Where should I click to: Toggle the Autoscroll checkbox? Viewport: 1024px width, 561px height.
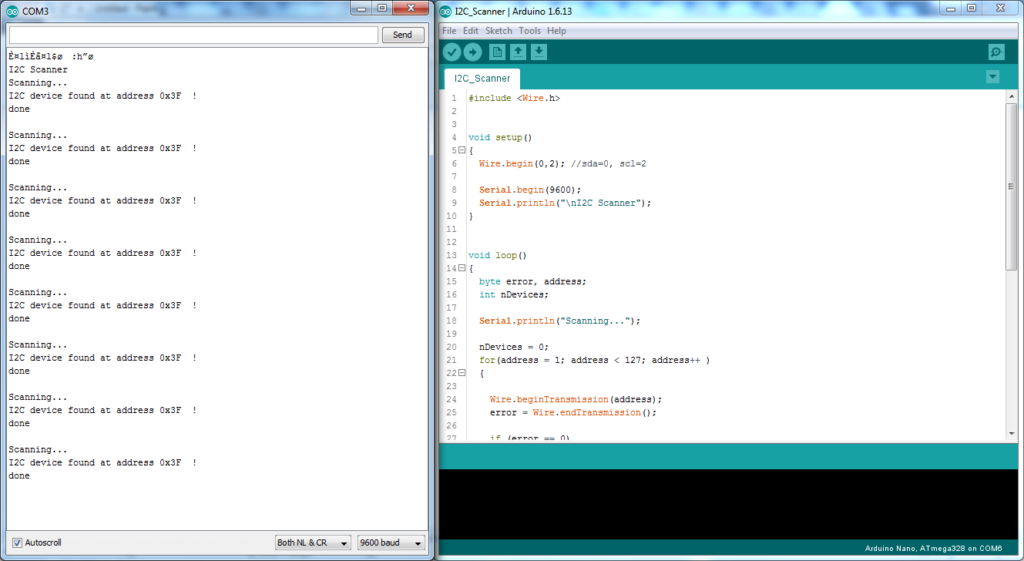coord(17,543)
